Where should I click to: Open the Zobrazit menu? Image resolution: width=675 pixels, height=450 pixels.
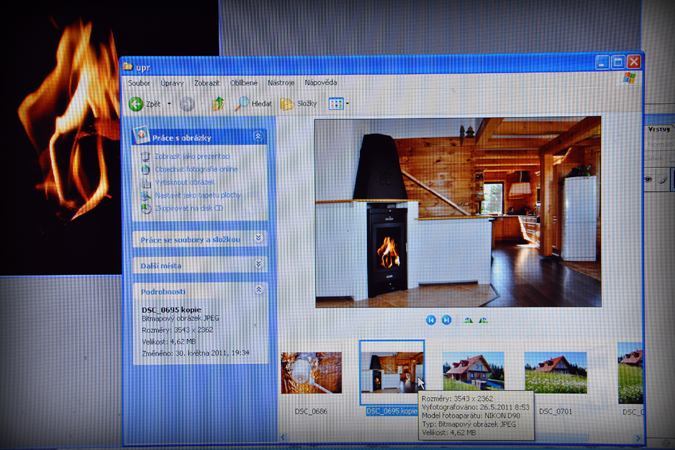point(207,83)
